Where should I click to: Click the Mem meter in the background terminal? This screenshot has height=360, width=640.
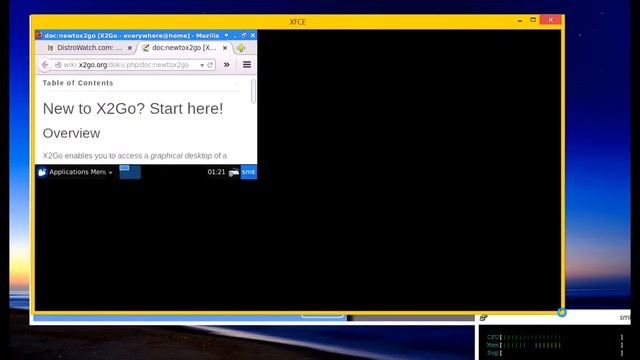click(555, 345)
